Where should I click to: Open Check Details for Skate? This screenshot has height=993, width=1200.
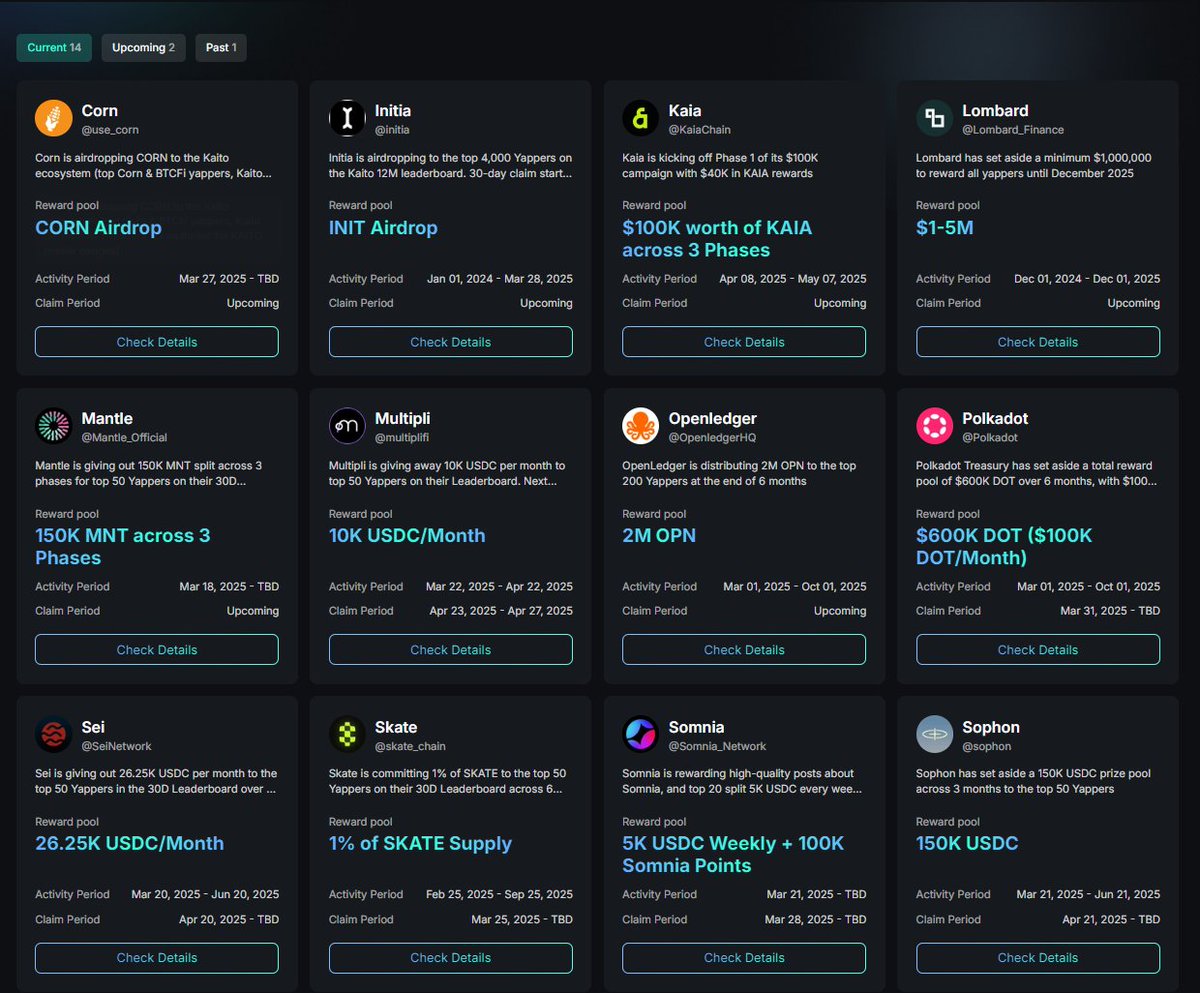tap(451, 958)
